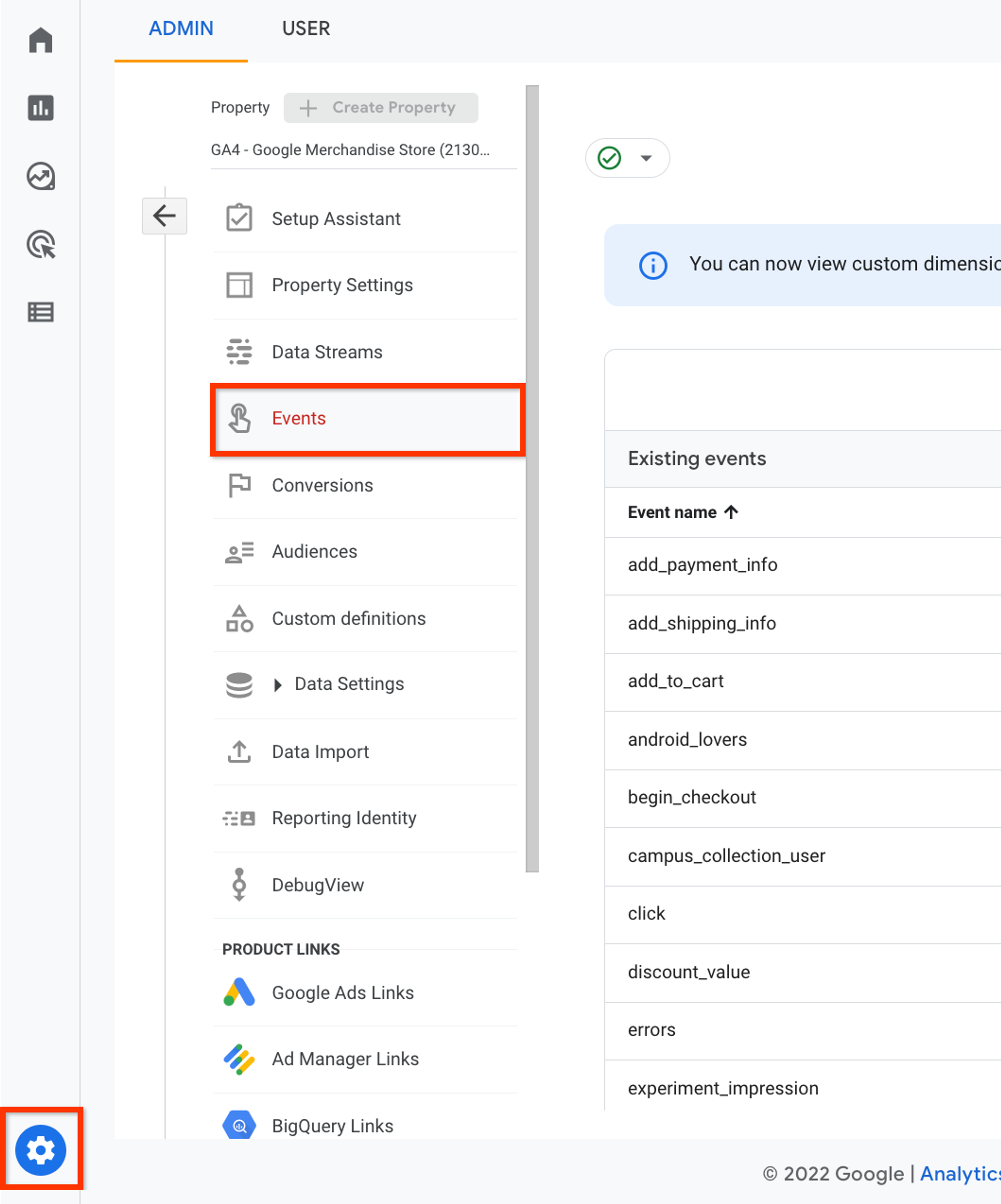Open the Configure list icon in sidebar

[41, 312]
